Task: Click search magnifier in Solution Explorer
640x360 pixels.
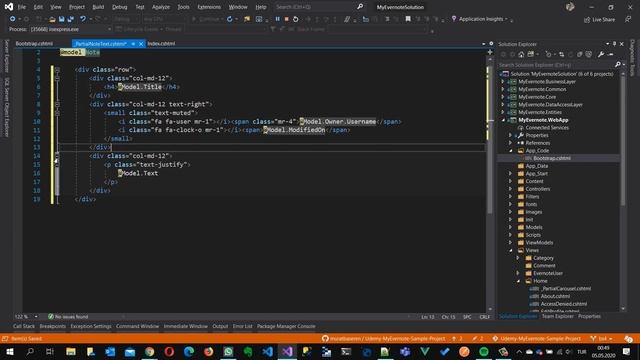Action: [618, 64]
